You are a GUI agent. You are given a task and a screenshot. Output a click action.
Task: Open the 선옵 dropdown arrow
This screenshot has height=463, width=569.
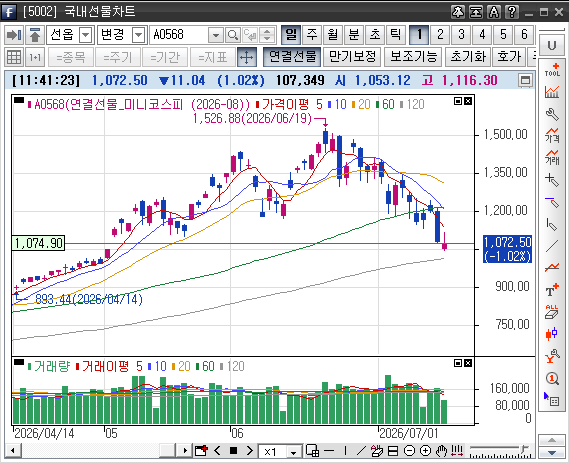86,35
